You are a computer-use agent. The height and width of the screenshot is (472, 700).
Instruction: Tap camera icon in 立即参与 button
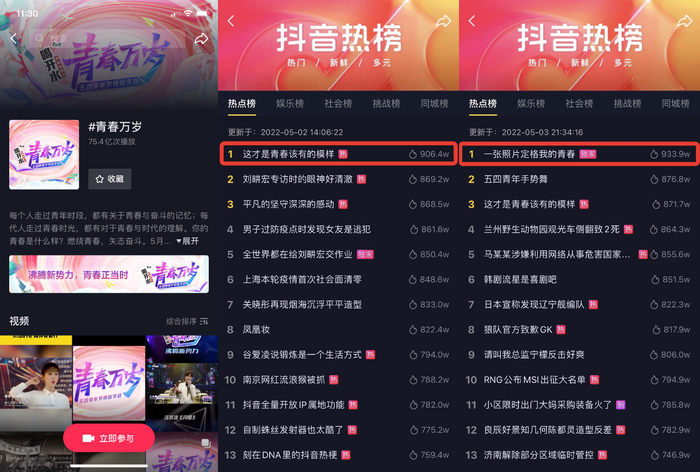tap(88, 439)
